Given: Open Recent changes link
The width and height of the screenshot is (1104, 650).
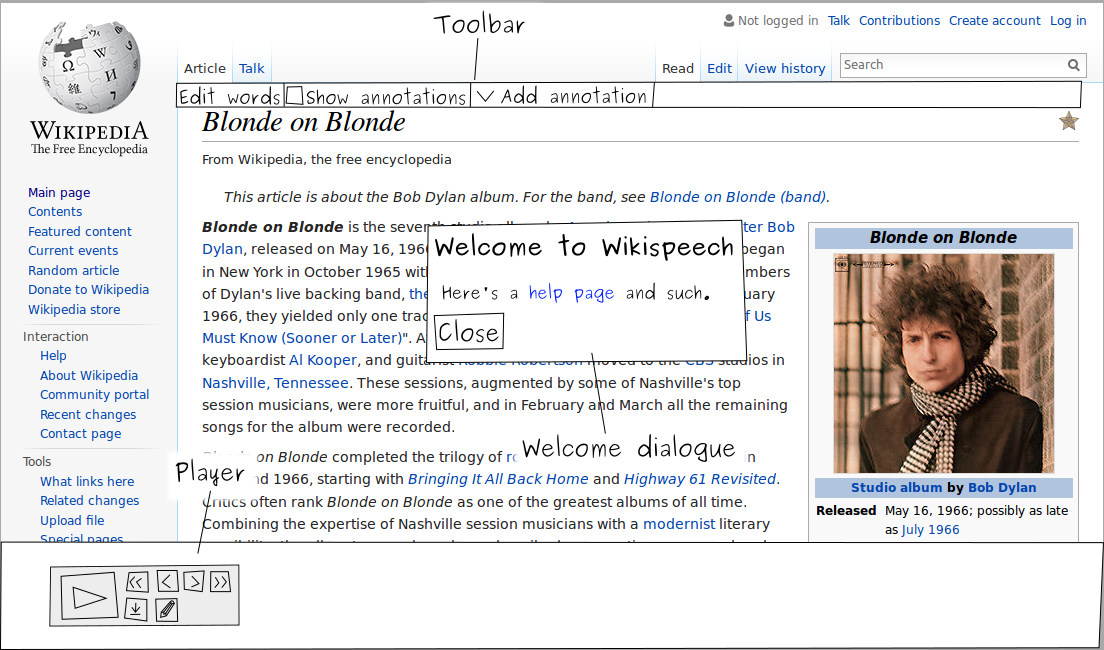Looking at the screenshot, I should [88, 414].
